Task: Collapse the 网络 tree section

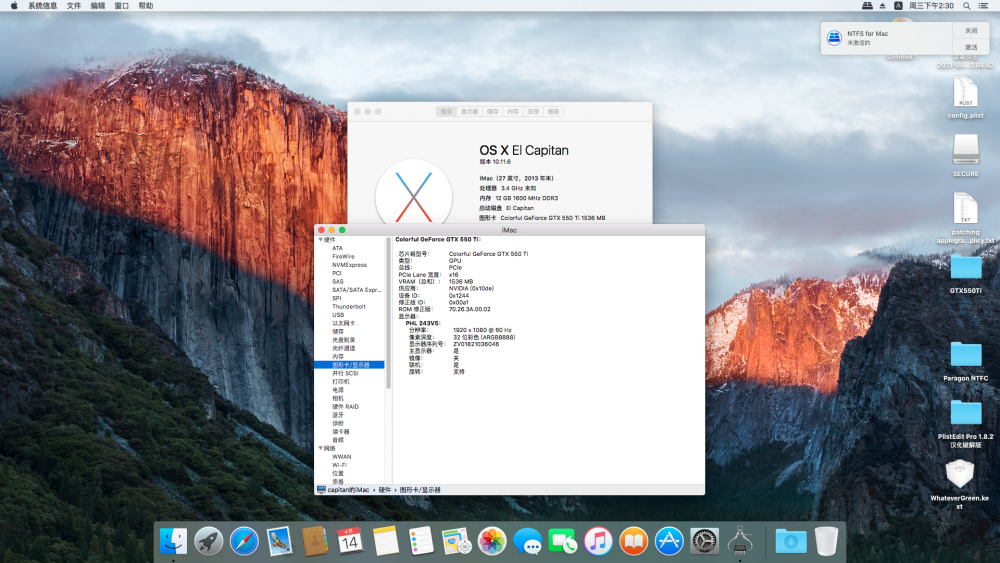Action: 320,448
